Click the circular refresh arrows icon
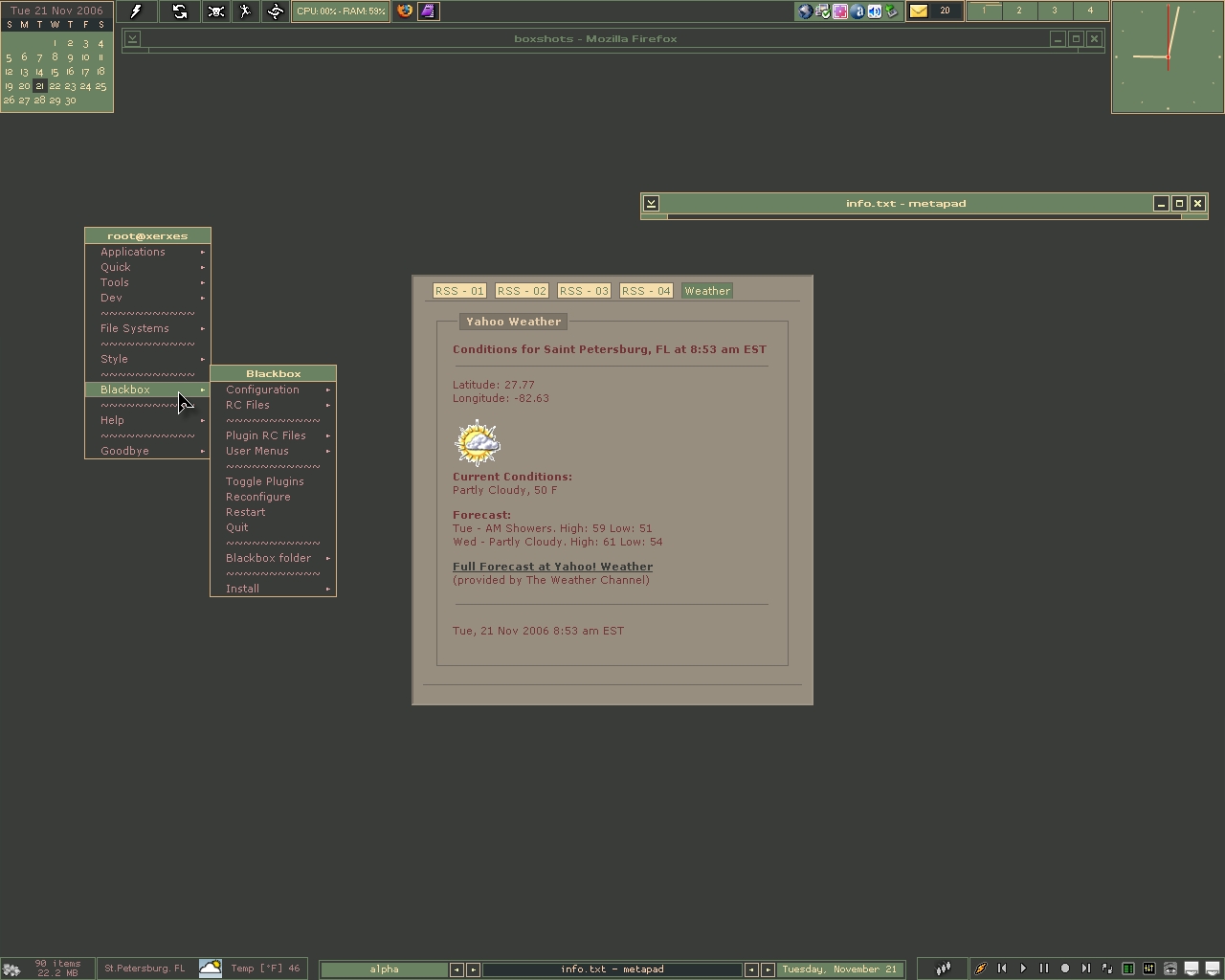This screenshot has height=980, width=1225. coord(180,11)
